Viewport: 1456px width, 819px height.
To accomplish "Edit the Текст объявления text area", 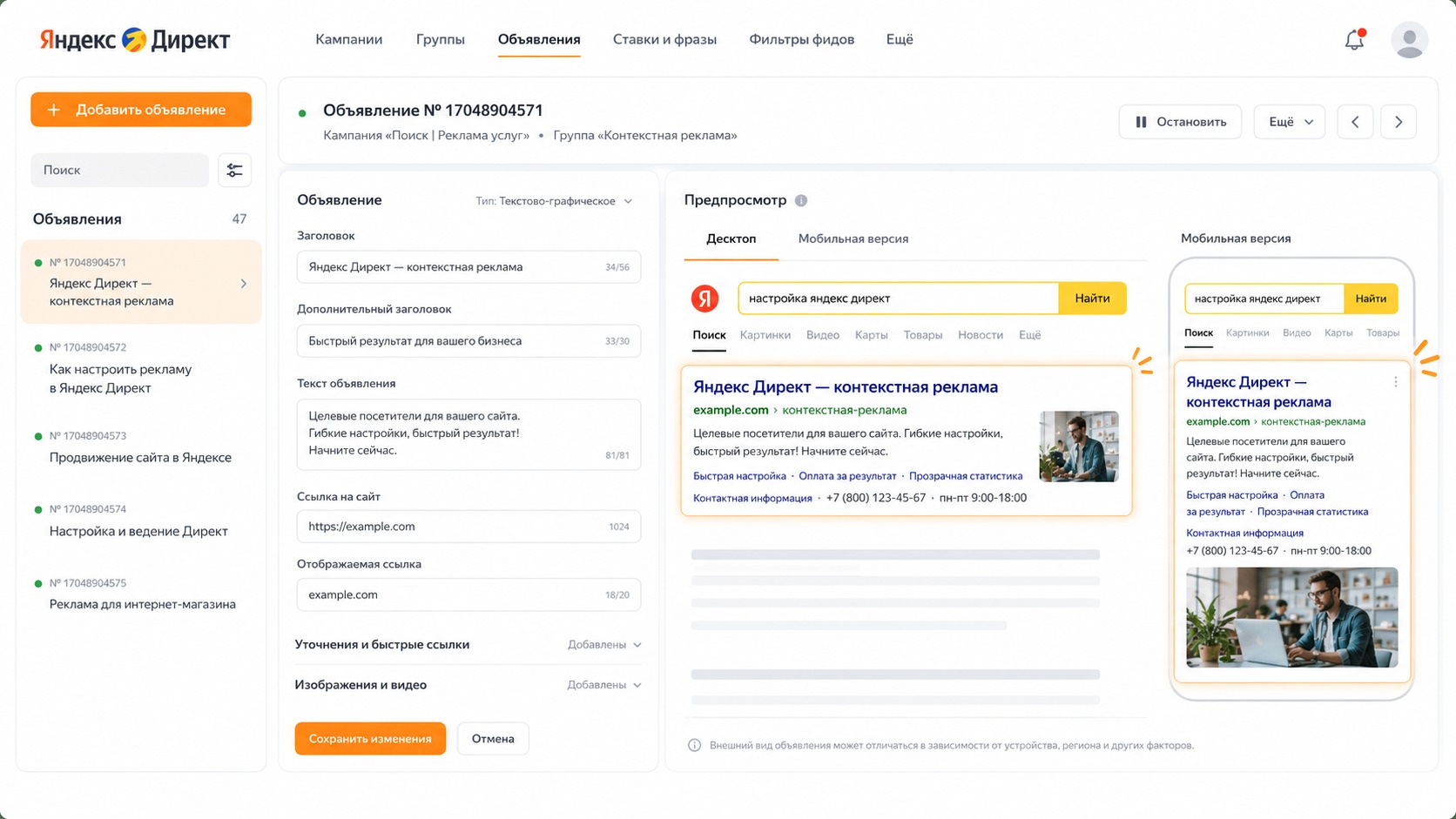I will pyautogui.click(x=468, y=434).
